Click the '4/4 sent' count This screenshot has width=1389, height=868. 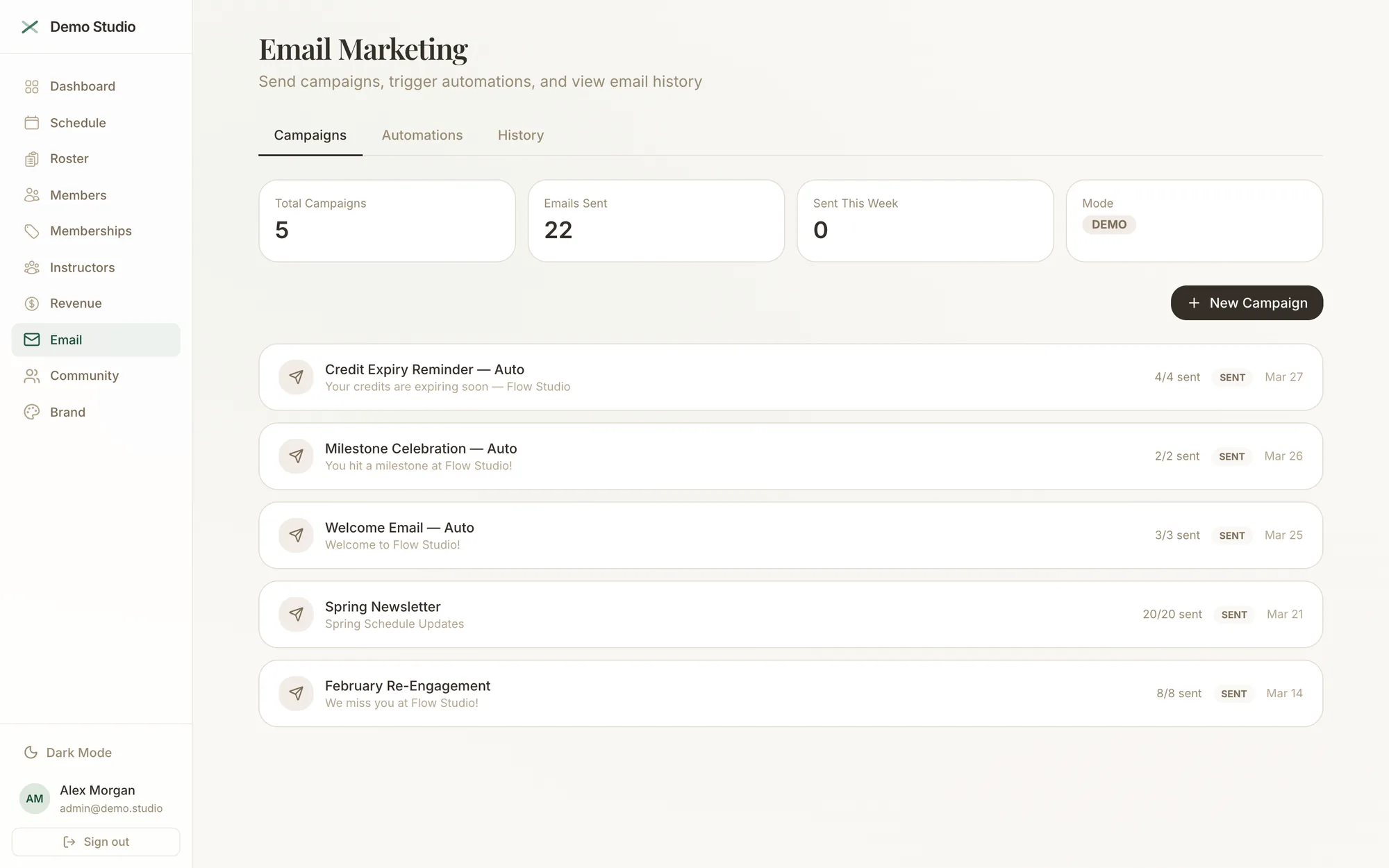pos(1177,377)
